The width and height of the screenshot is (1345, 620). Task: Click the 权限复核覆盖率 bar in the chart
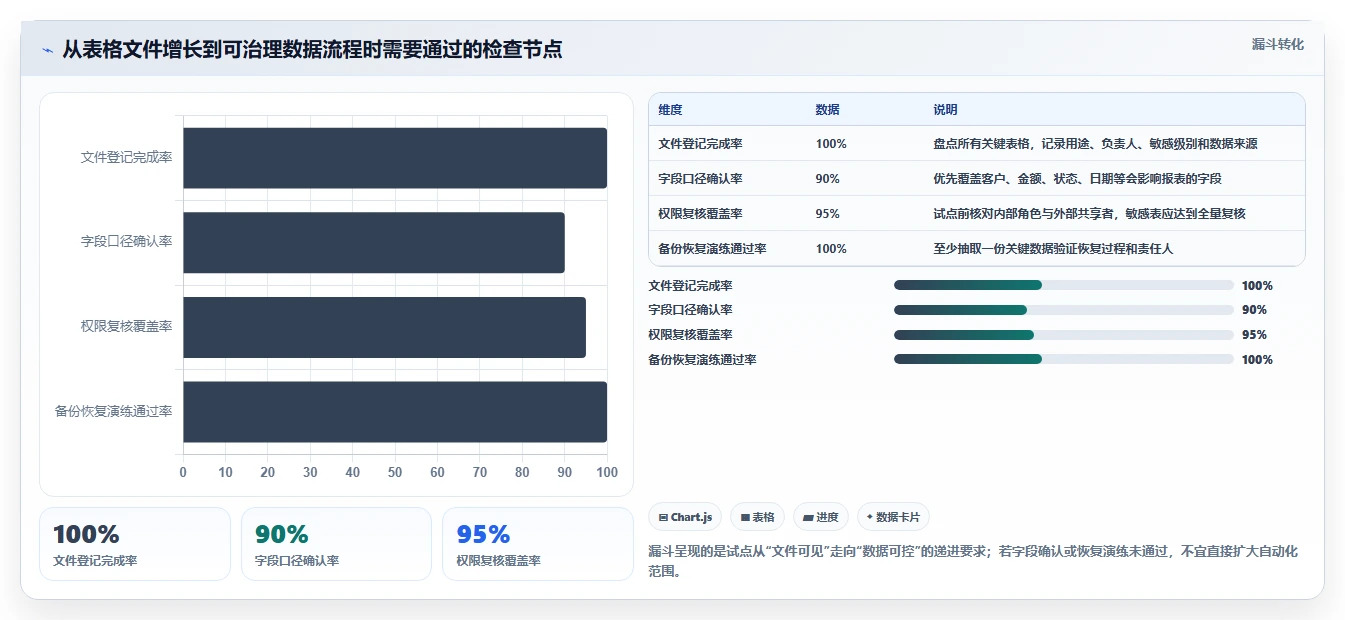[x=384, y=327]
